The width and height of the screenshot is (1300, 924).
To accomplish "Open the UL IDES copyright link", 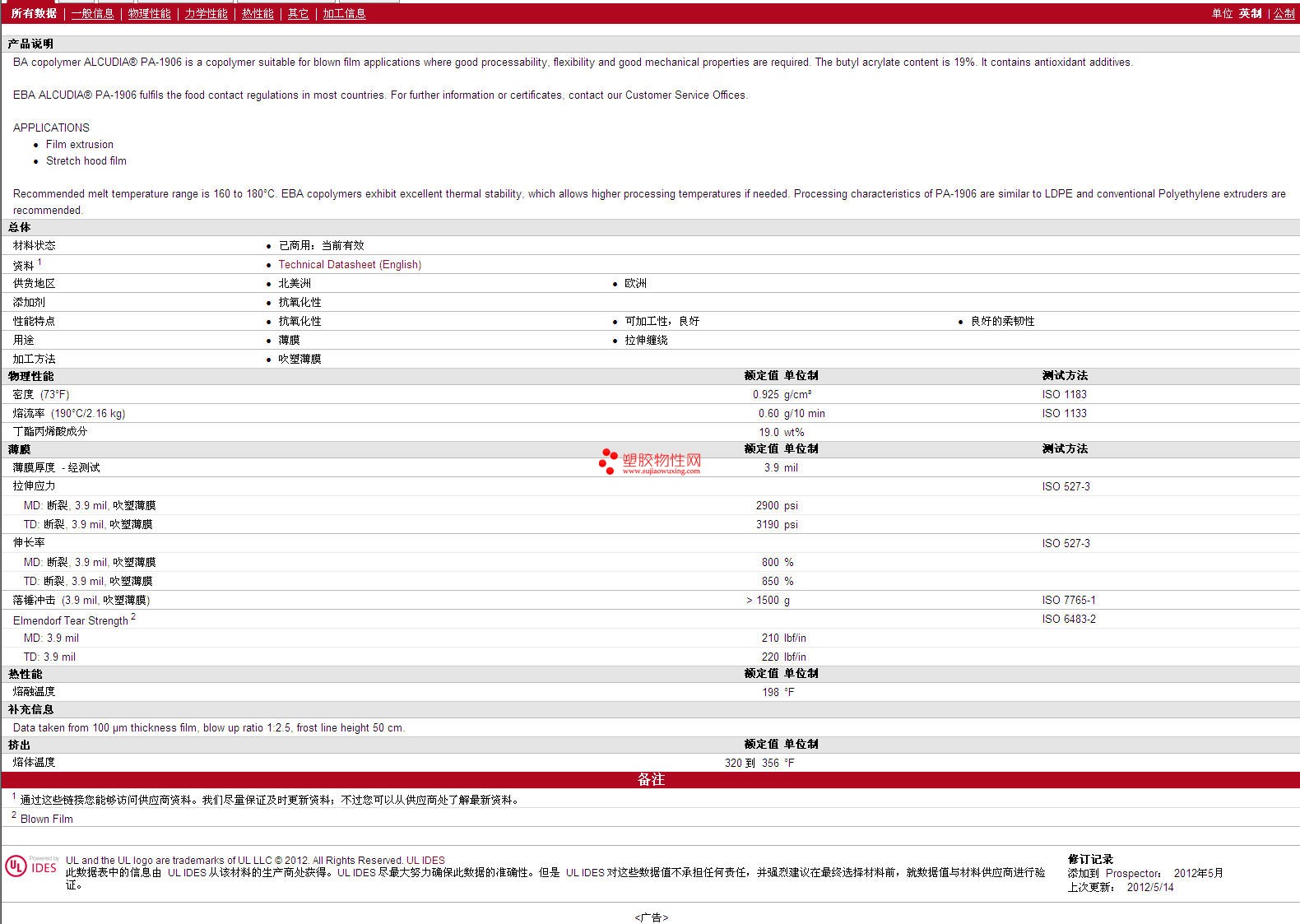I will point(425,861).
